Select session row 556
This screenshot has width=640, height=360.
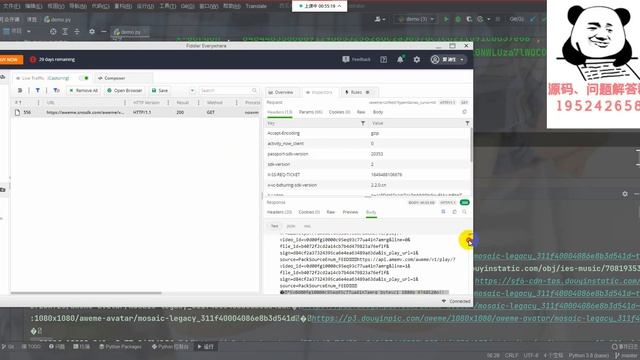pos(136,112)
